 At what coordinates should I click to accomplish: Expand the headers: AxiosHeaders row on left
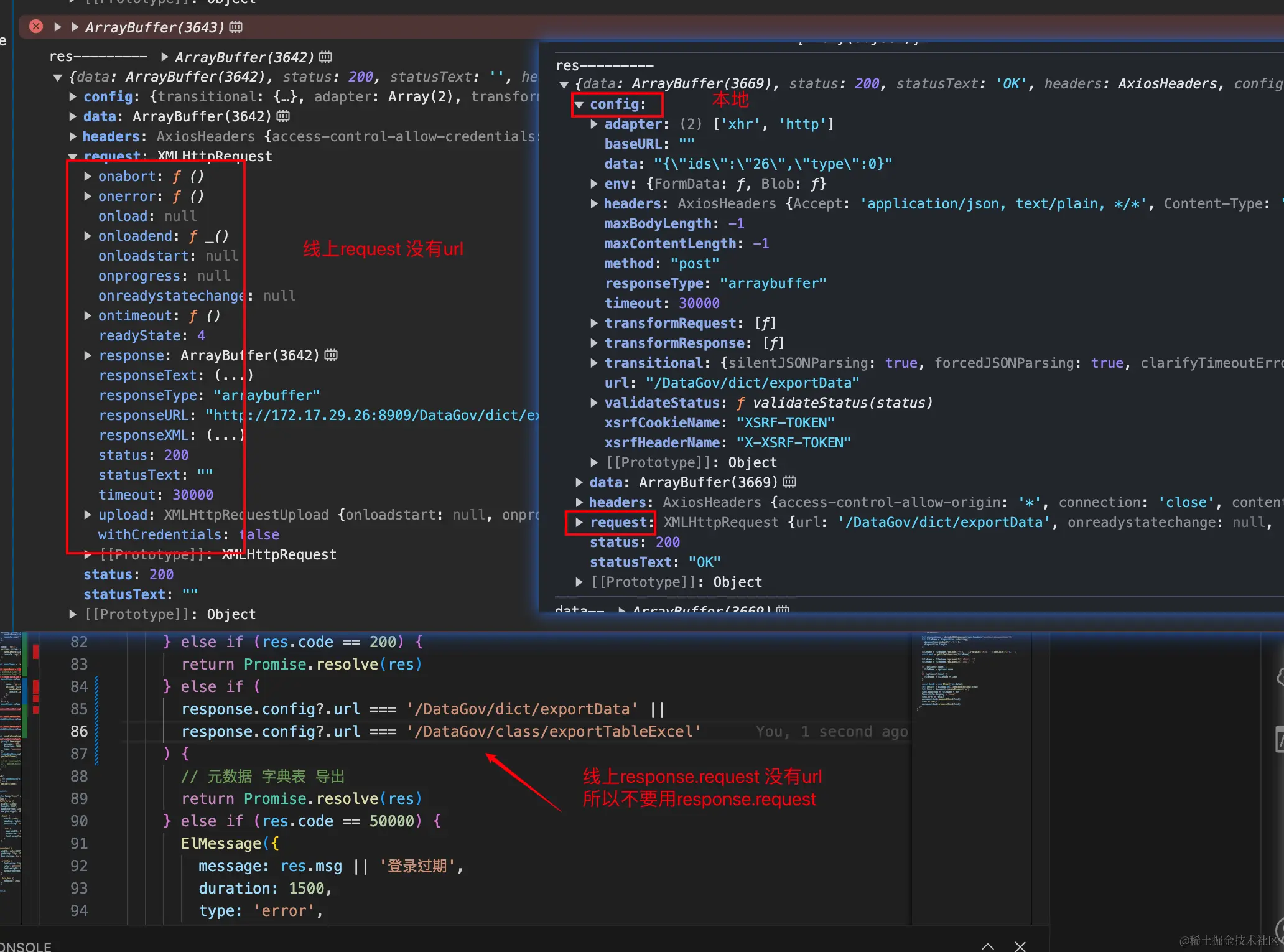(73, 136)
